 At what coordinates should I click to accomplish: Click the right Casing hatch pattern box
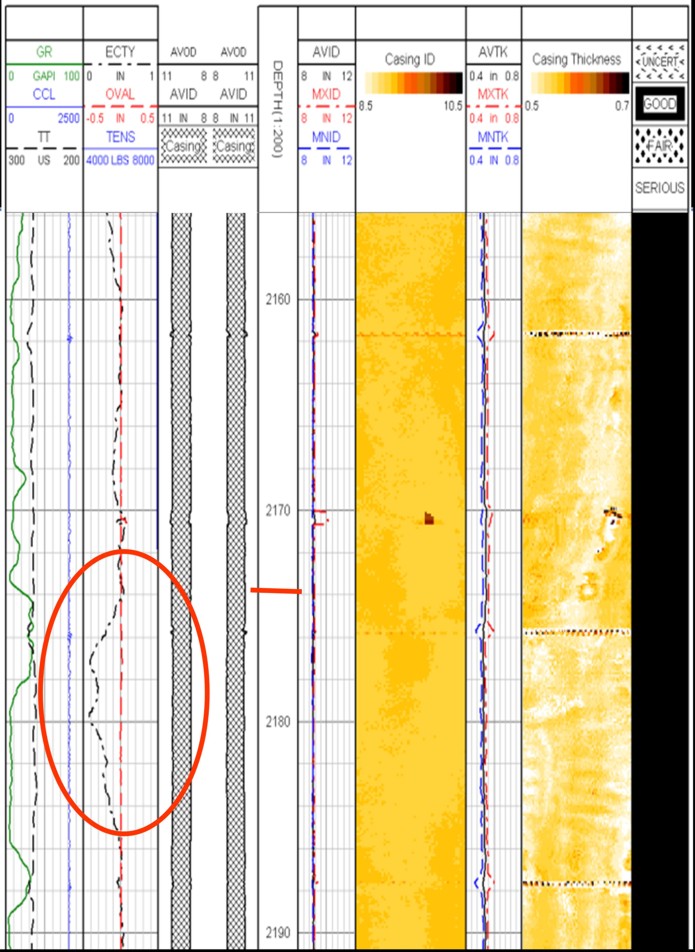click(x=234, y=147)
